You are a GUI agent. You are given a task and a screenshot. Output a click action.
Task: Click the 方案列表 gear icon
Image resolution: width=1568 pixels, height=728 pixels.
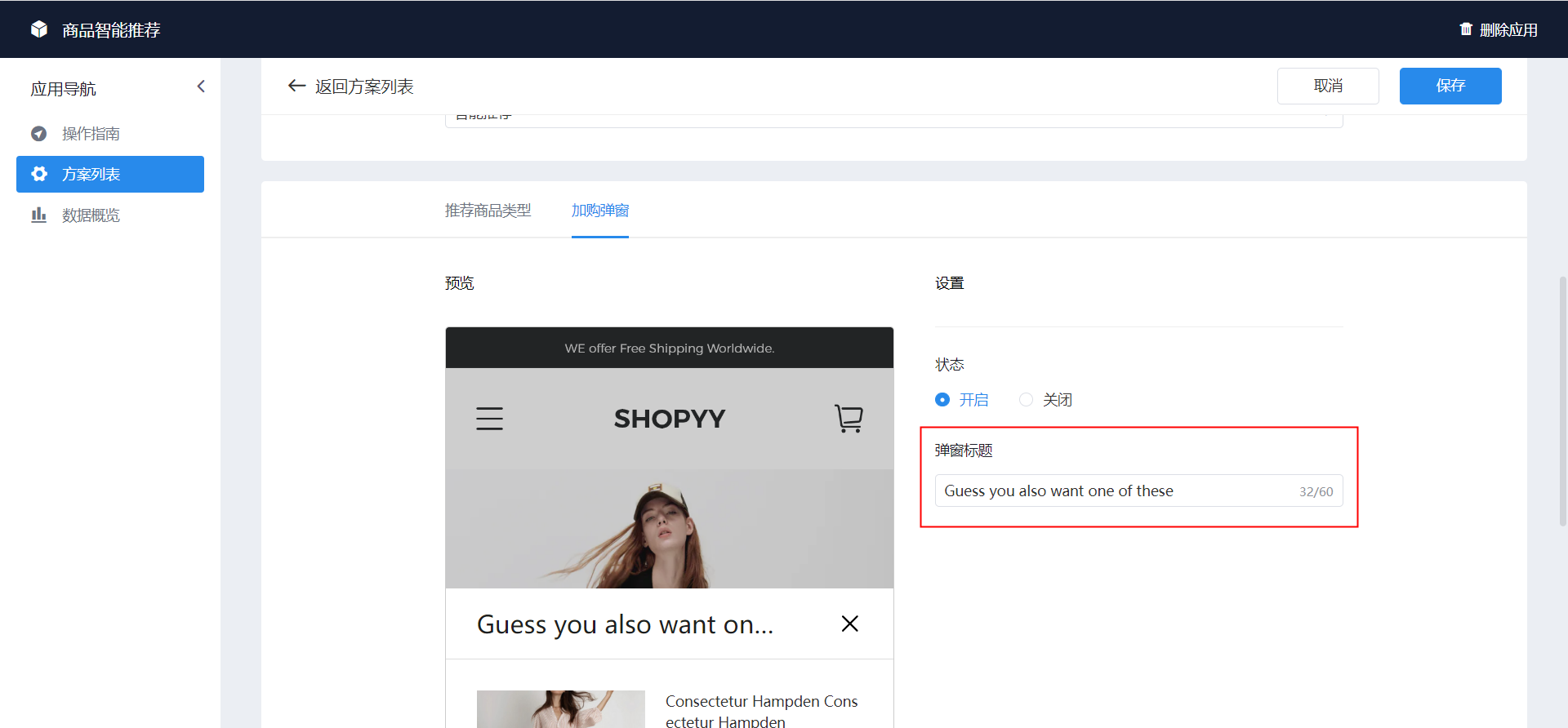point(38,174)
